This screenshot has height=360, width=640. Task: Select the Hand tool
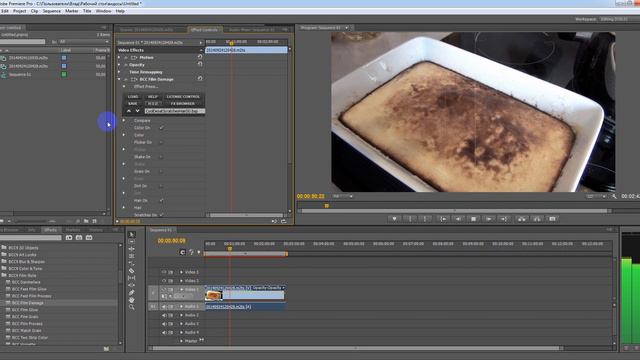pyautogui.click(x=131, y=300)
